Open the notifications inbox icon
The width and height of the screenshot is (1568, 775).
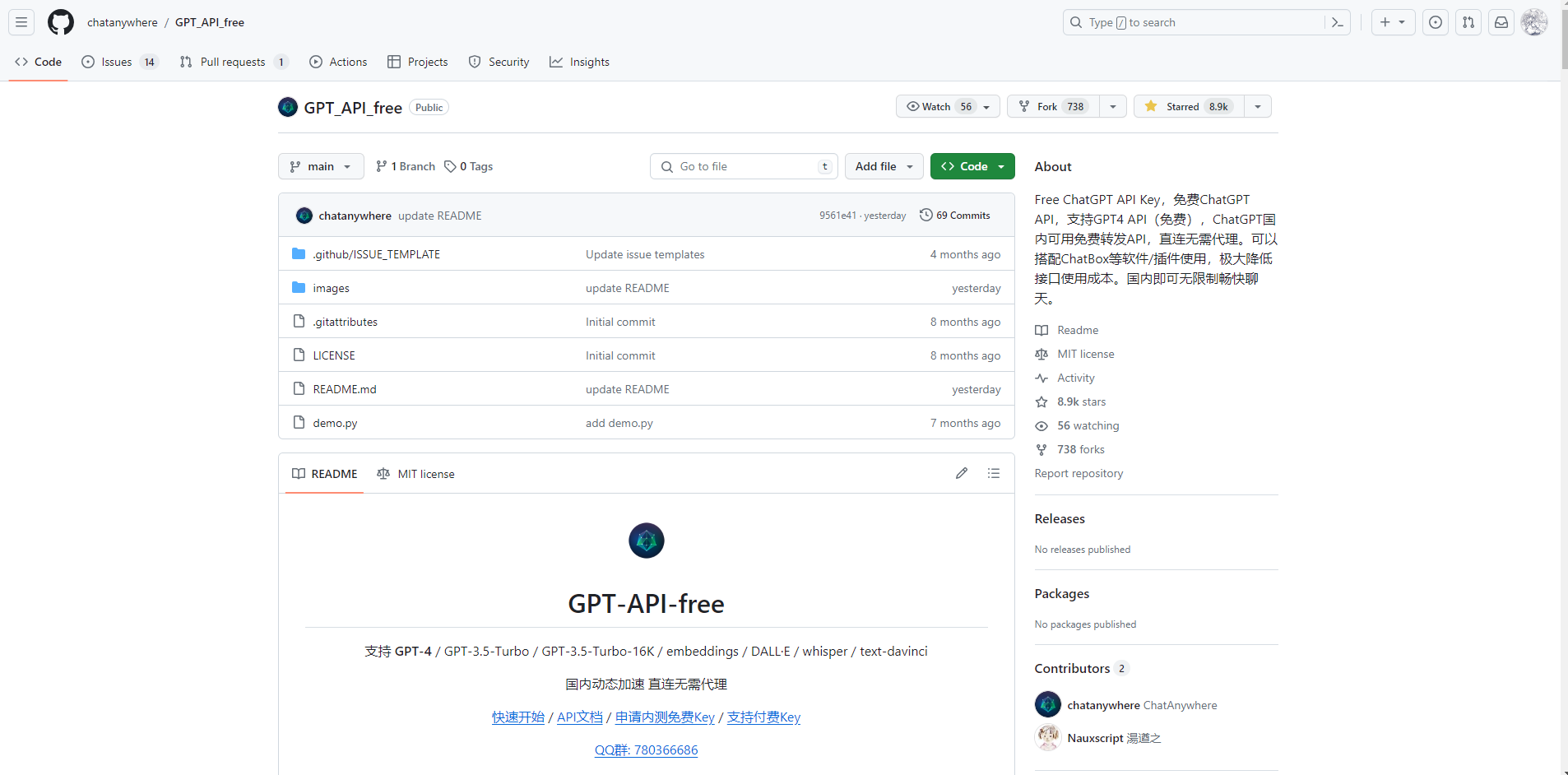(1501, 22)
